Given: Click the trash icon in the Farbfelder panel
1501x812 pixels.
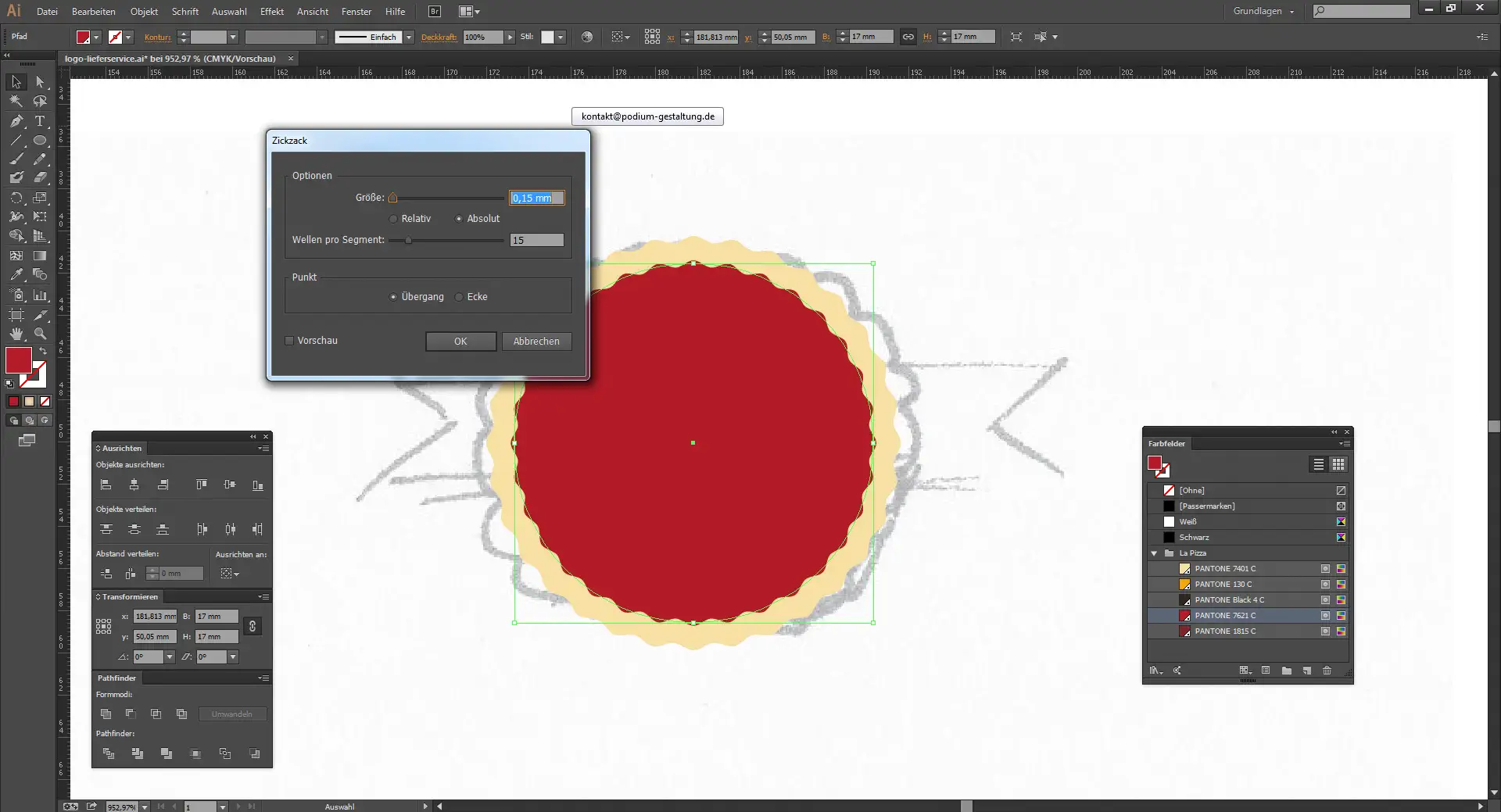Looking at the screenshot, I should 1327,671.
